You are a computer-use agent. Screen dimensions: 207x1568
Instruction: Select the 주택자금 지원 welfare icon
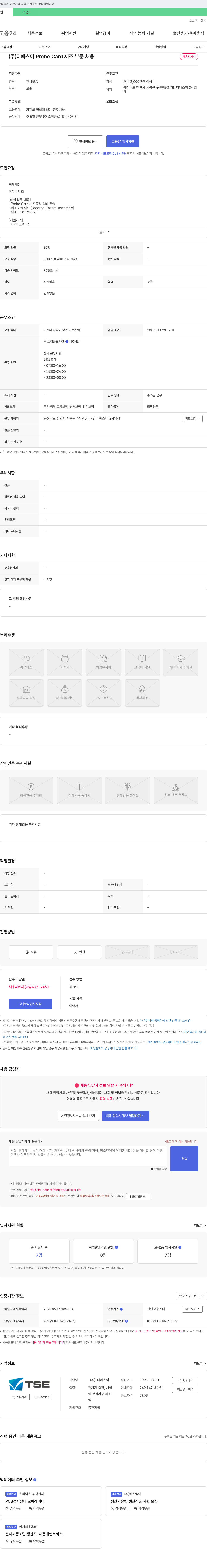[26, 693]
